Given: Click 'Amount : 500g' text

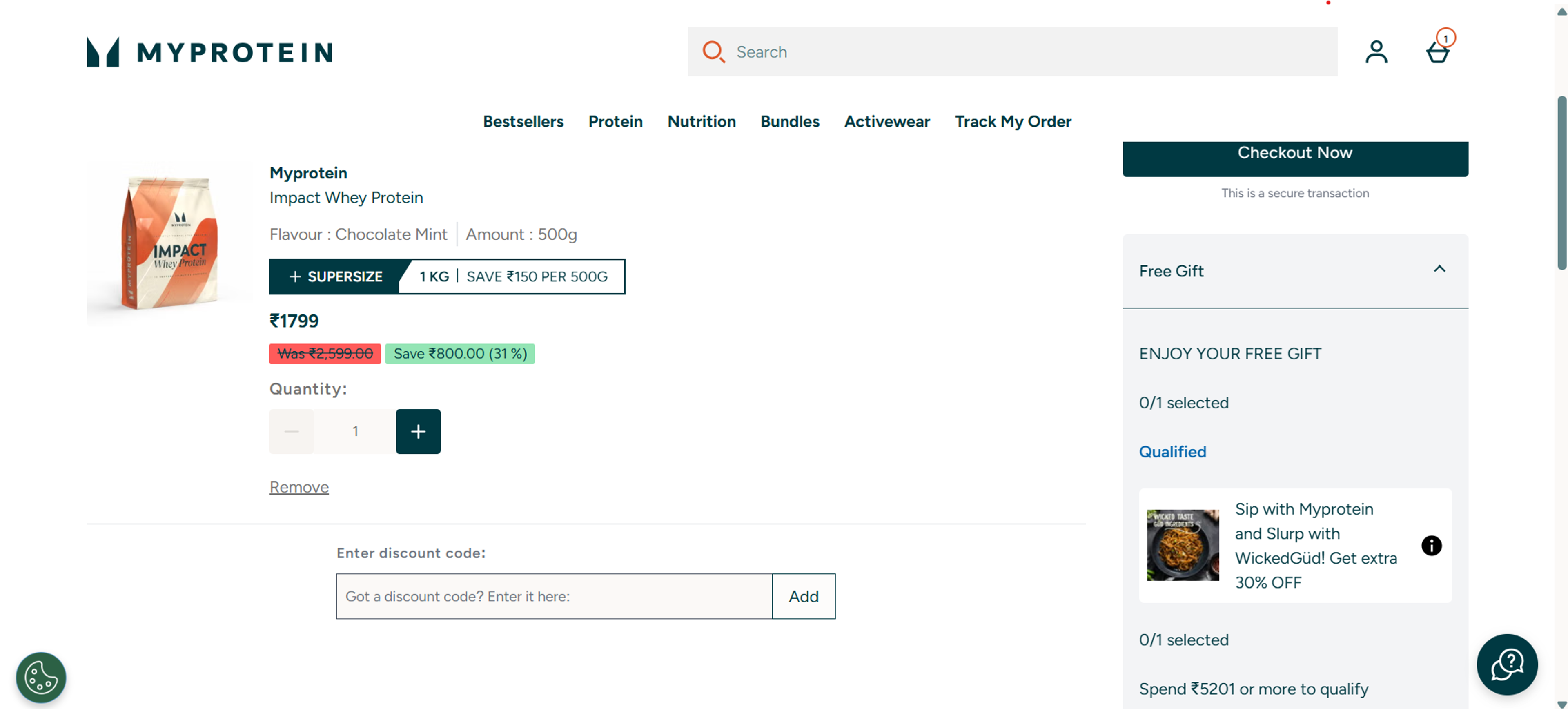Looking at the screenshot, I should (522, 234).
